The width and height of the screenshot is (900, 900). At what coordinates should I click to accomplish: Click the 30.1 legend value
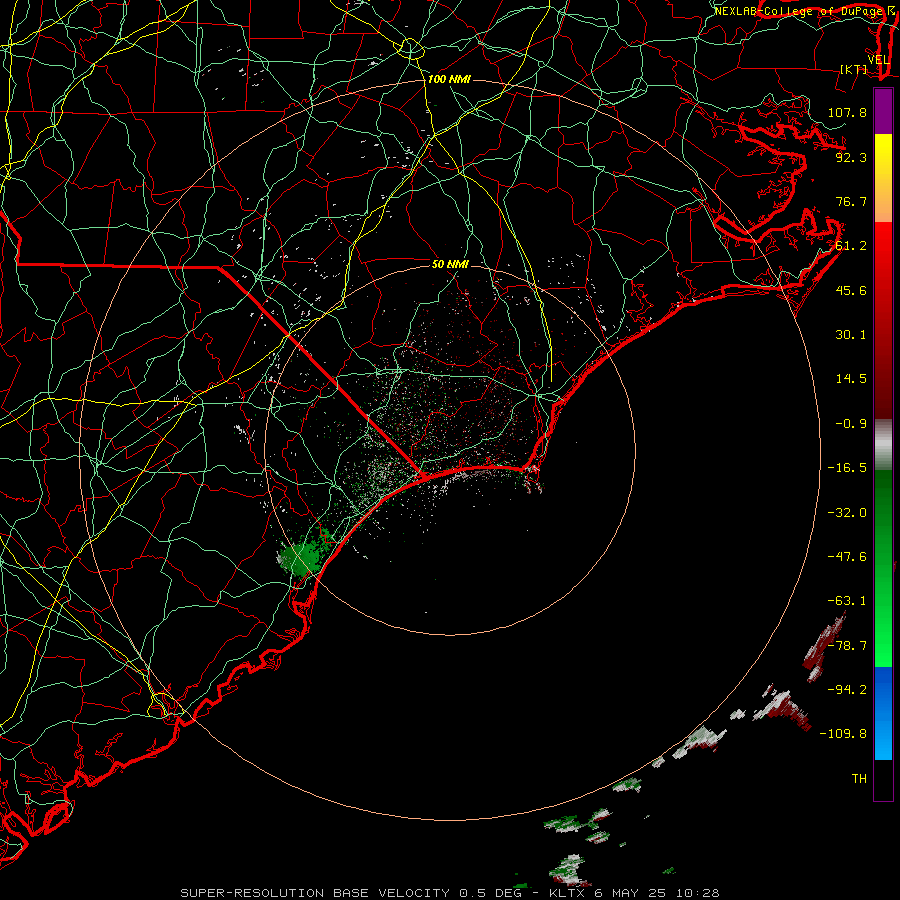(x=851, y=335)
